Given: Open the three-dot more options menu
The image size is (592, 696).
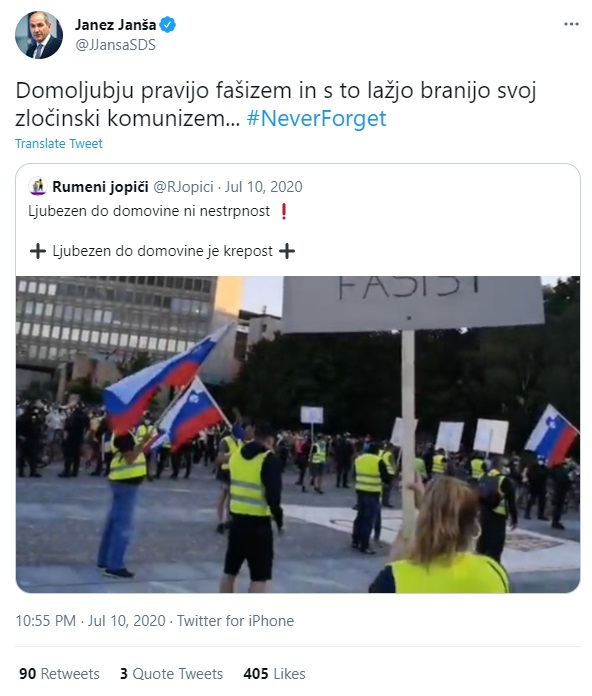Looking at the screenshot, I should coord(571,24).
